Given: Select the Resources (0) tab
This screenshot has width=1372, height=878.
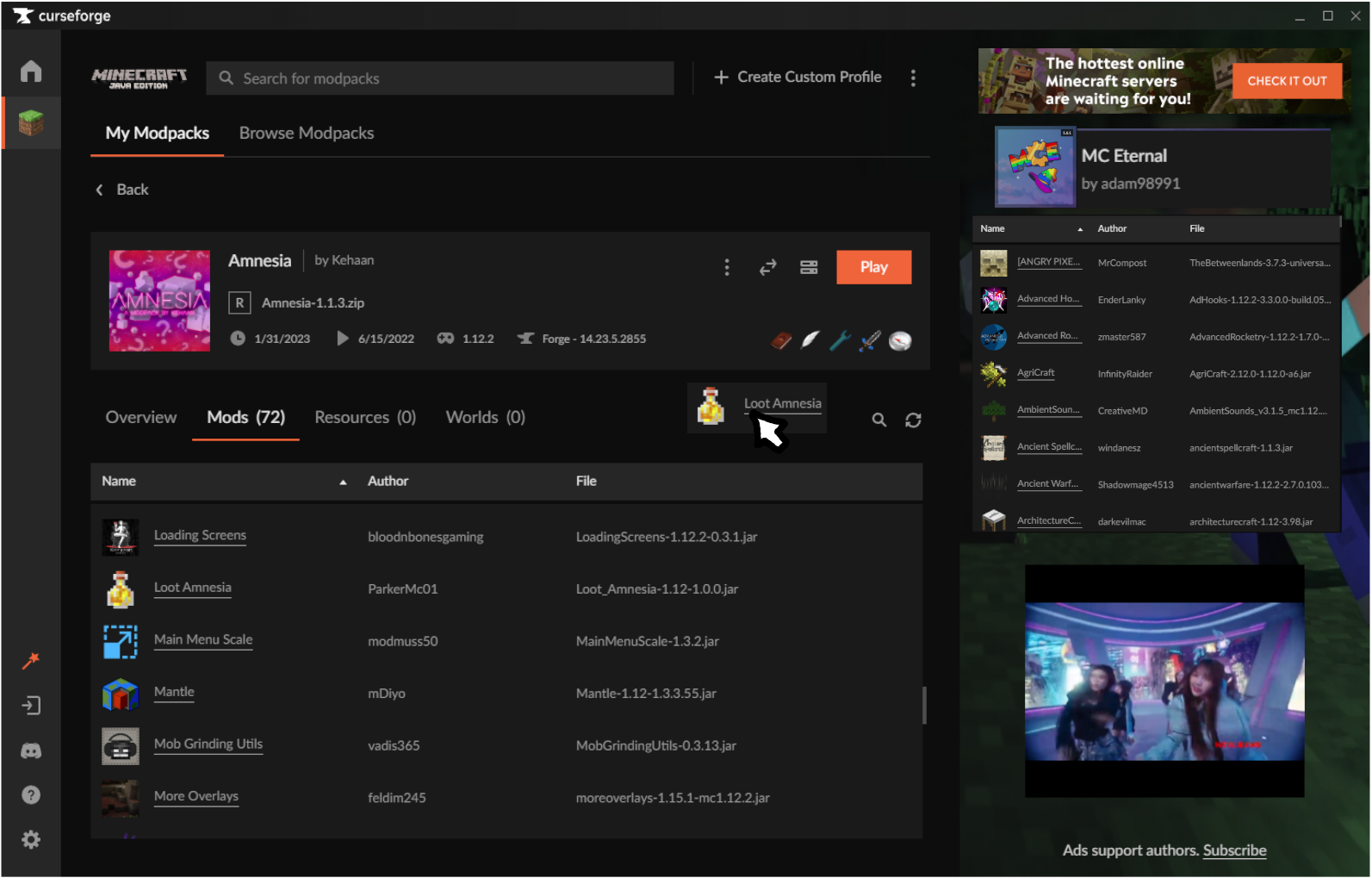Looking at the screenshot, I should click(365, 417).
